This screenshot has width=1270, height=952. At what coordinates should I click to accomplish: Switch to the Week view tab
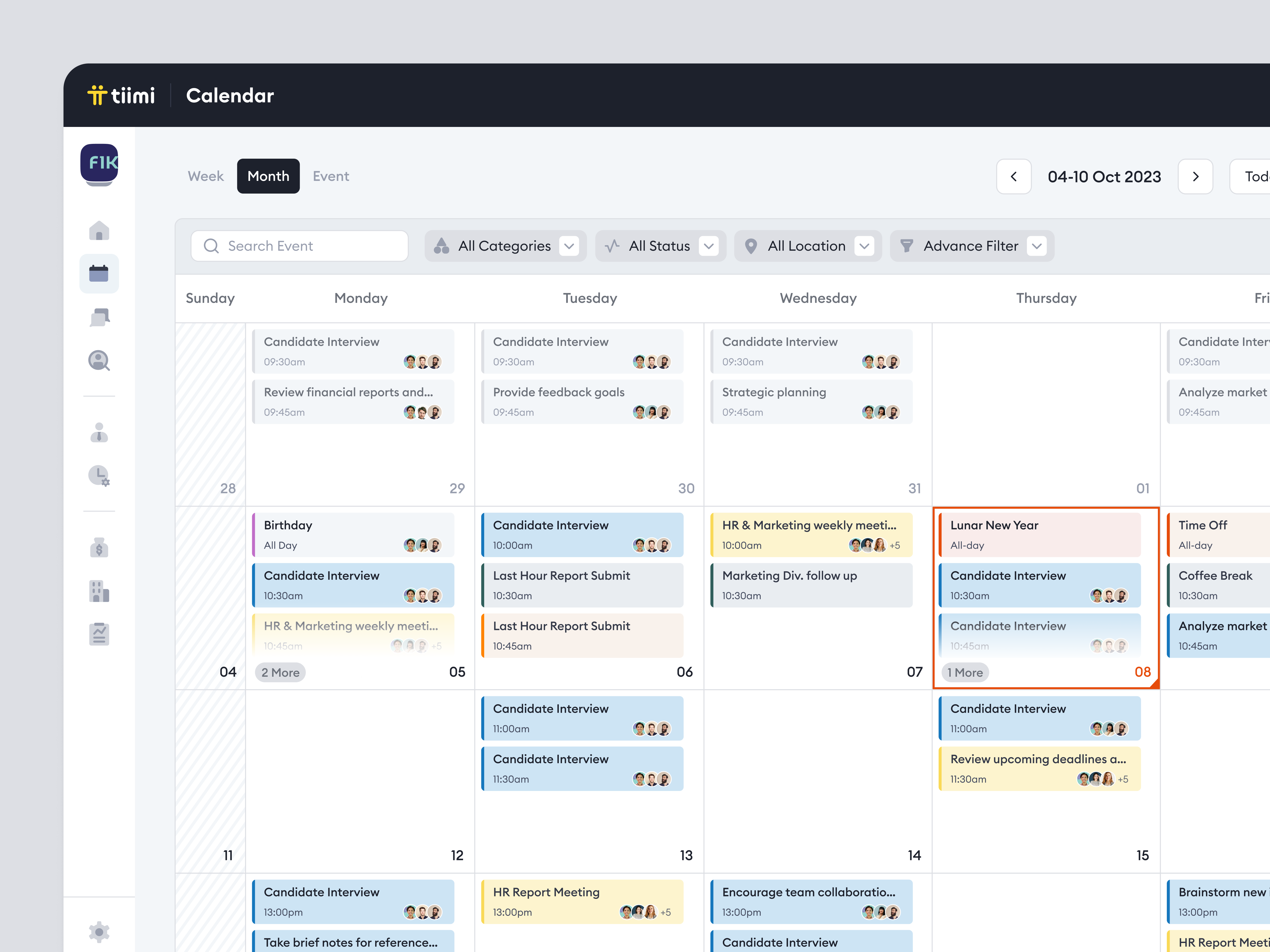[x=206, y=176]
